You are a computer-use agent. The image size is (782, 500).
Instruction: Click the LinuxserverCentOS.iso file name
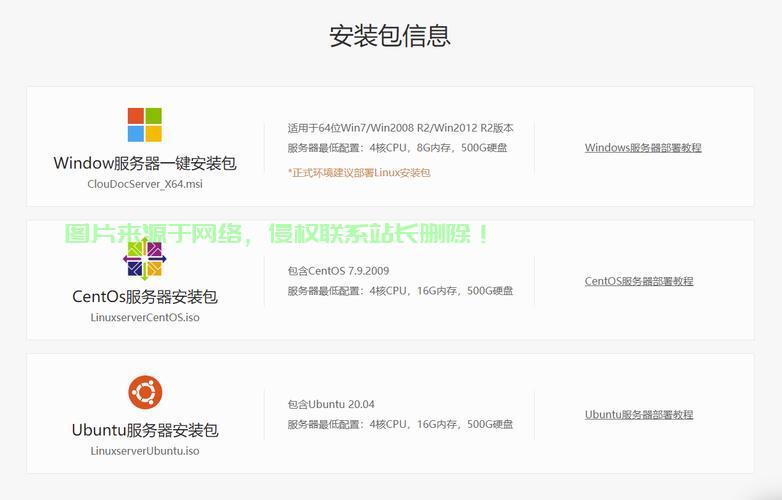[x=144, y=318]
